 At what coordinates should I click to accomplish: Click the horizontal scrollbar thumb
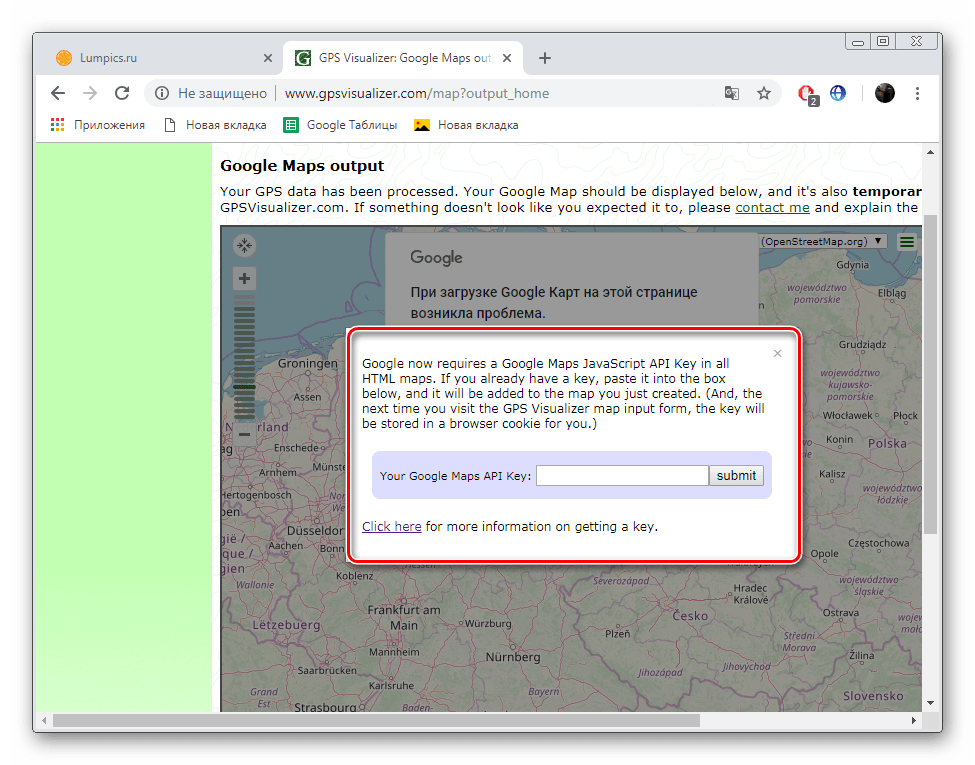pos(376,720)
